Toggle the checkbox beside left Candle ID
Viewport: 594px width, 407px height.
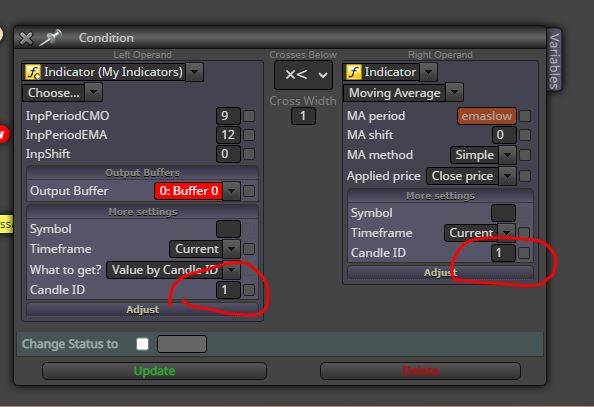tap(249, 290)
